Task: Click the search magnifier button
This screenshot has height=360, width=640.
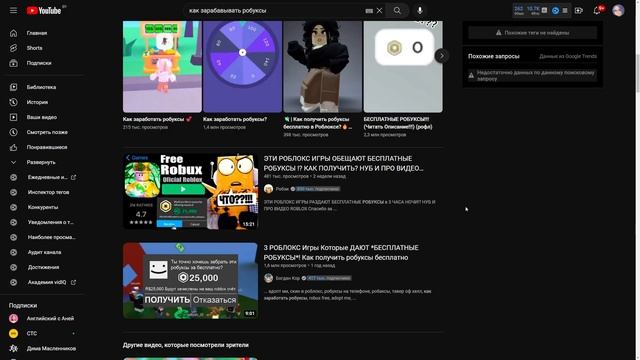Action: (397, 11)
